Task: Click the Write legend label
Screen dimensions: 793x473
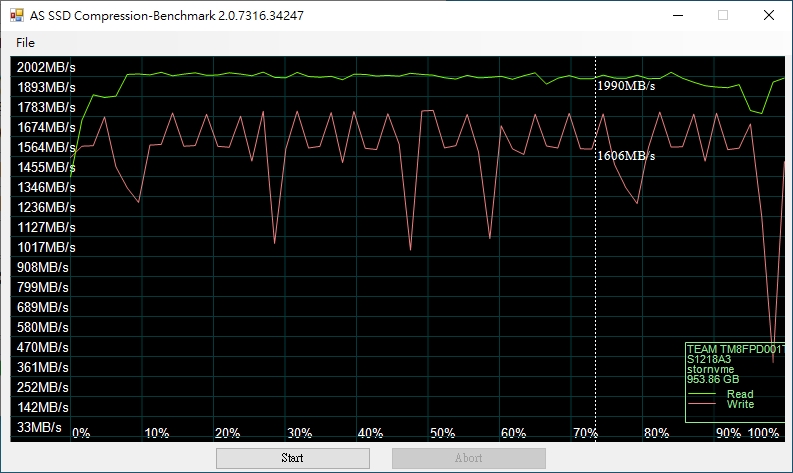Action: (x=740, y=404)
